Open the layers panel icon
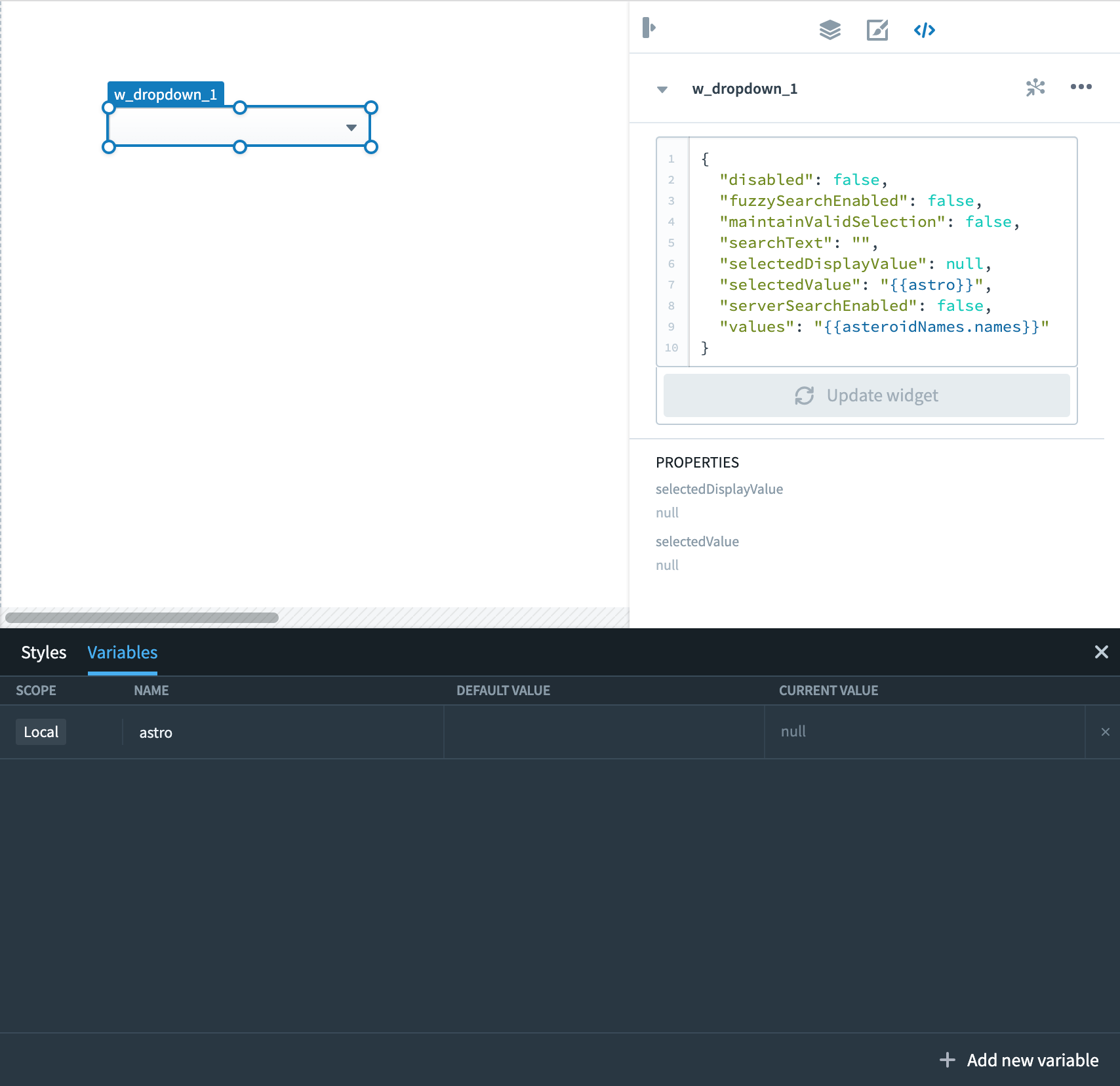 coord(830,30)
